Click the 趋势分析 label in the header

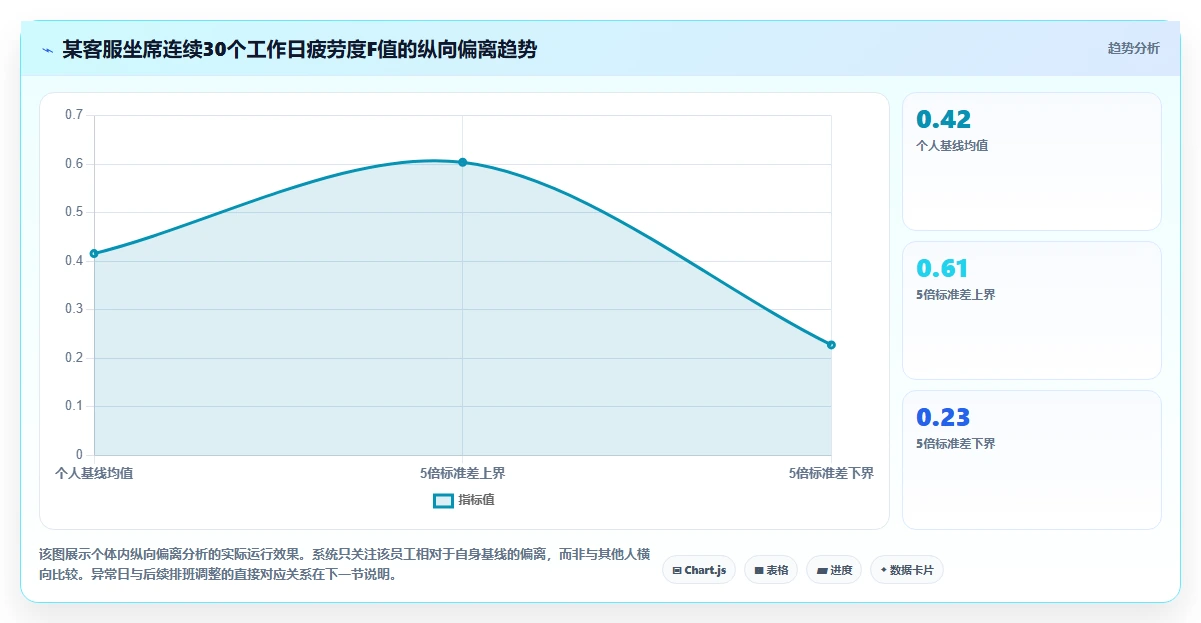point(1133,48)
